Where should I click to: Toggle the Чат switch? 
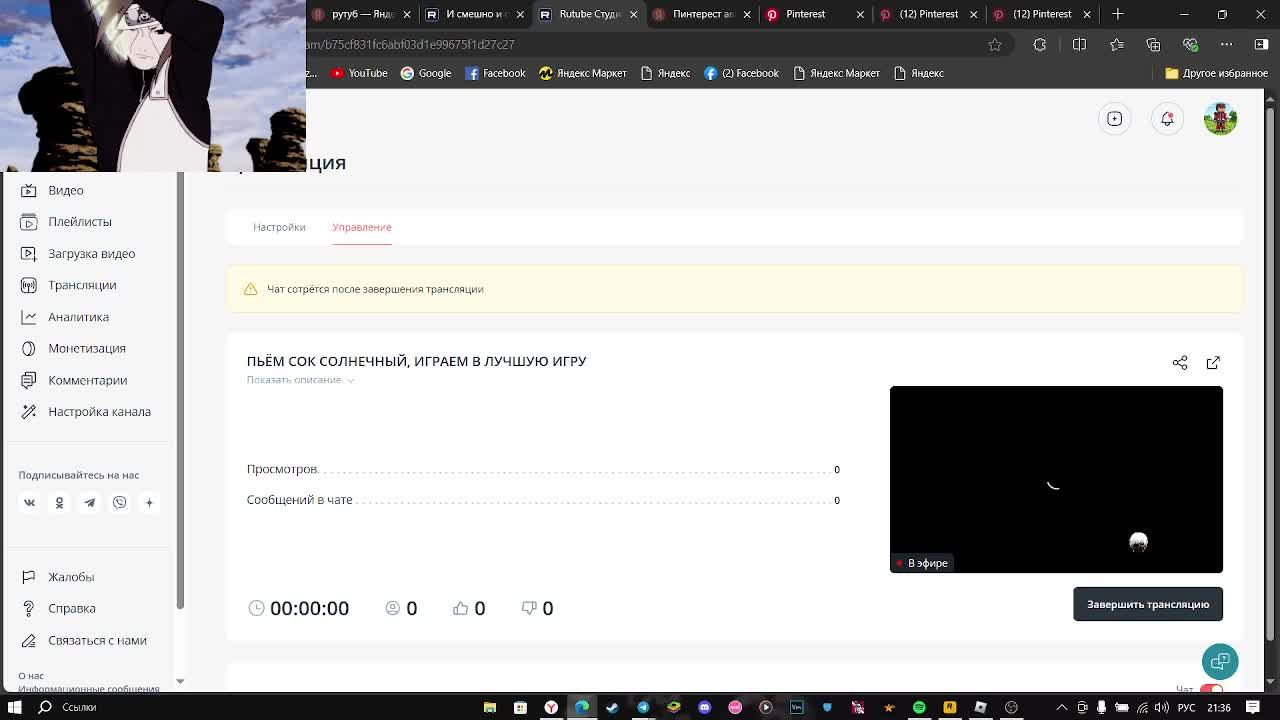click(1212, 689)
